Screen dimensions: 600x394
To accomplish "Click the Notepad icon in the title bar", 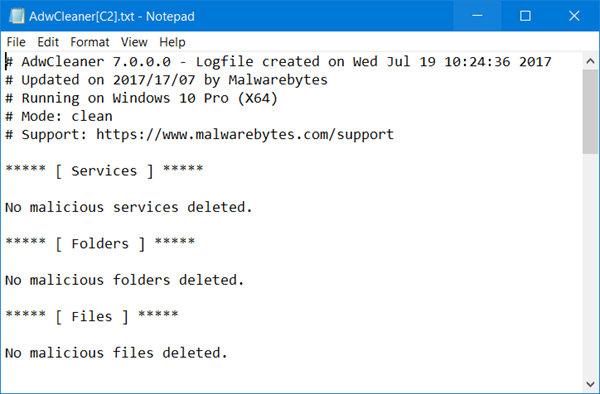I will 16,16.
